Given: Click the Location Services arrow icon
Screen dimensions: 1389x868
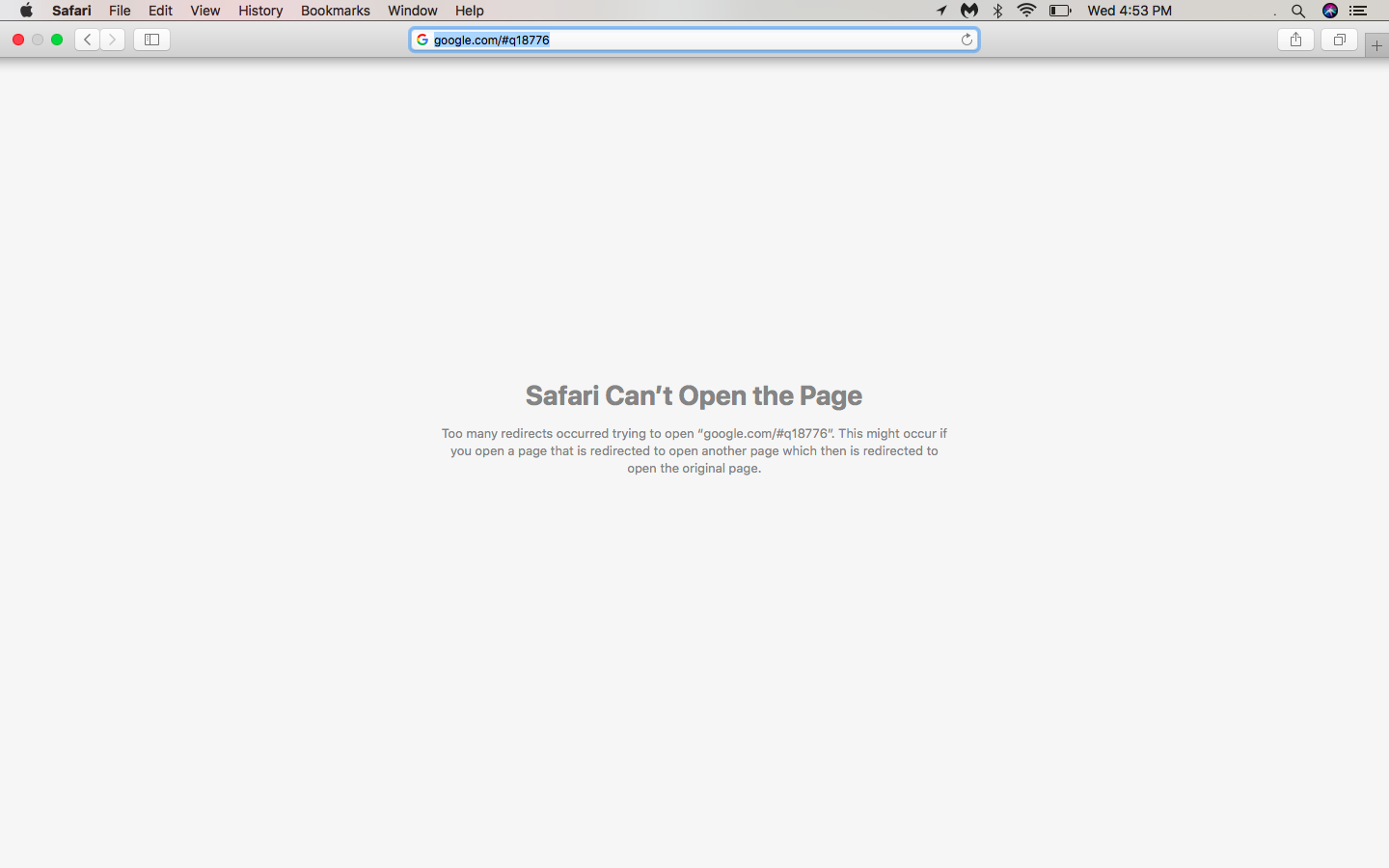Looking at the screenshot, I should click(941, 11).
